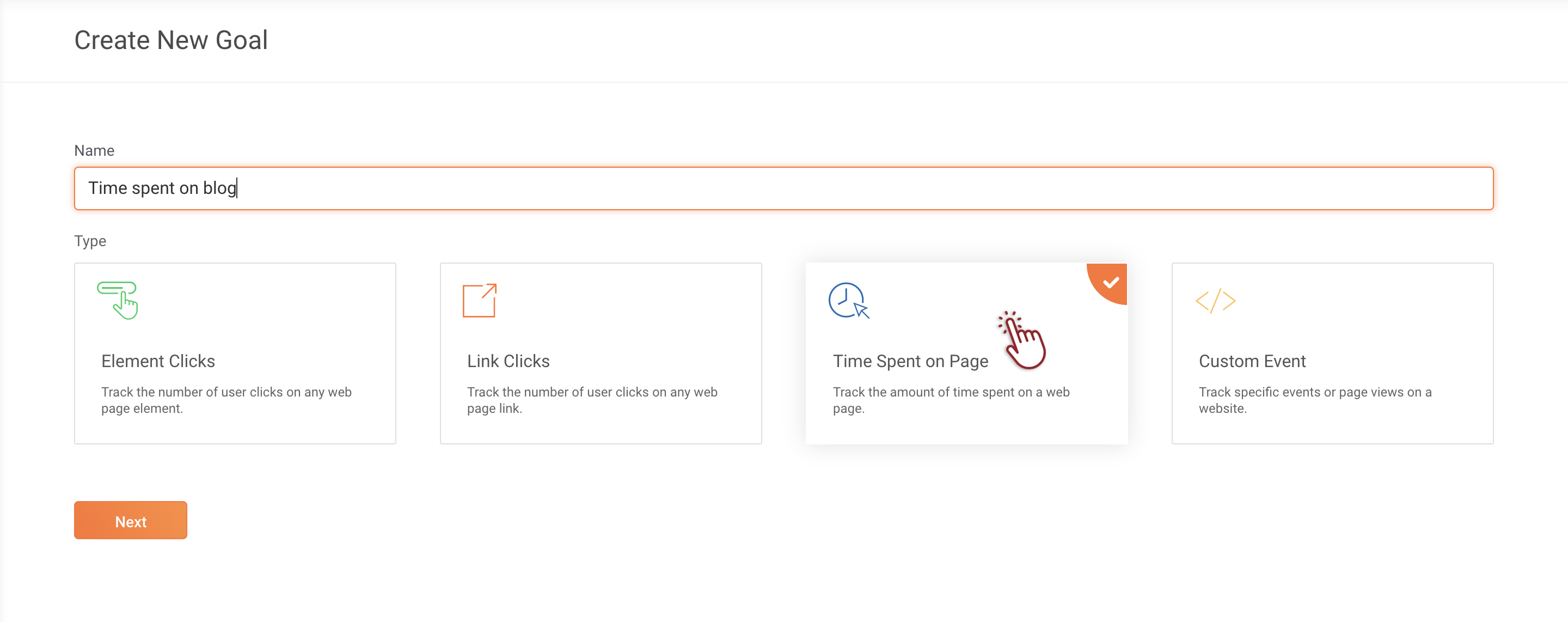1568x622 pixels.
Task: Place cursor in the "Time spent on blog" text
Action: [162, 188]
